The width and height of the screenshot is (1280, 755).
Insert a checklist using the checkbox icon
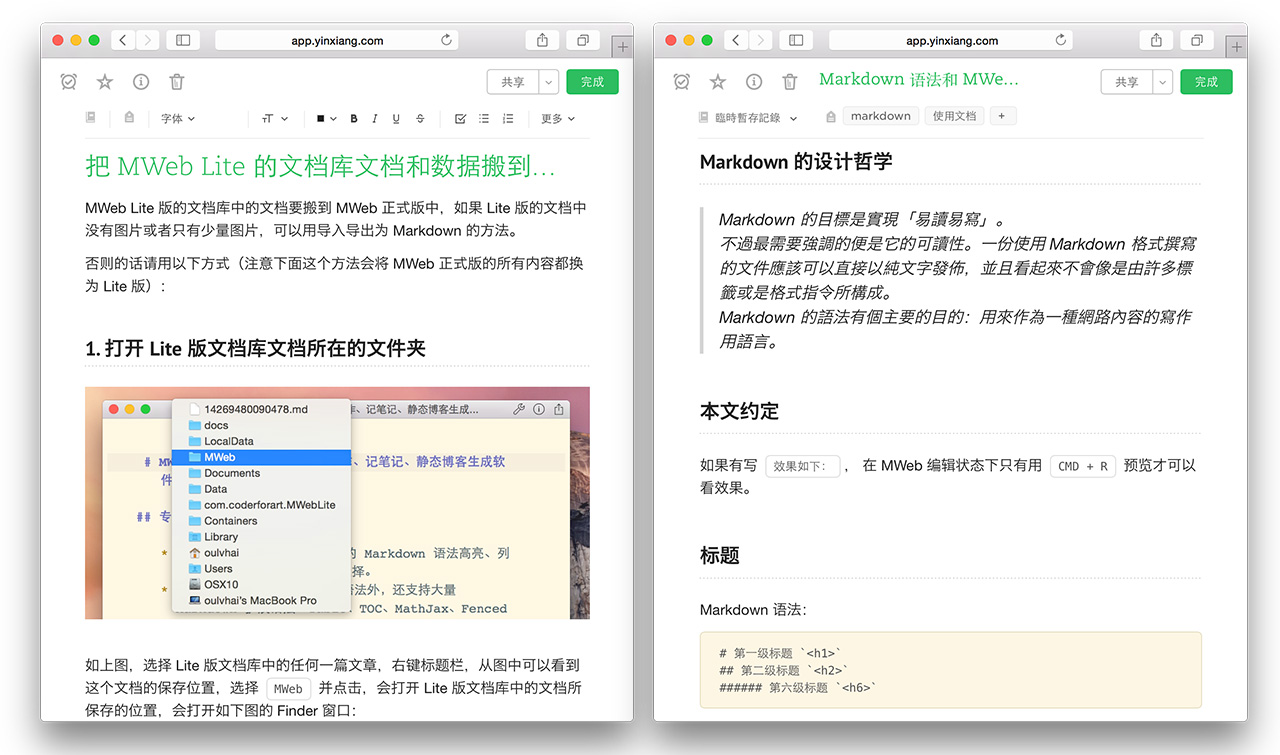[460, 118]
